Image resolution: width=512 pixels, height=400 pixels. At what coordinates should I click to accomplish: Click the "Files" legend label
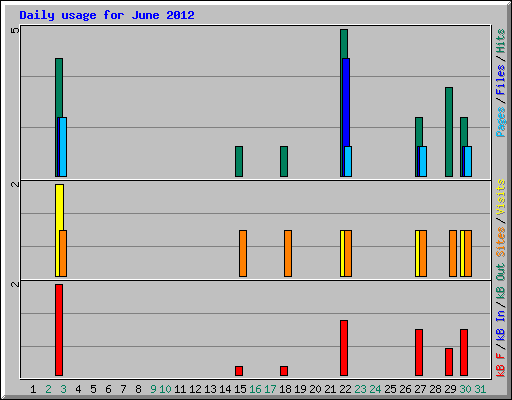(x=501, y=80)
